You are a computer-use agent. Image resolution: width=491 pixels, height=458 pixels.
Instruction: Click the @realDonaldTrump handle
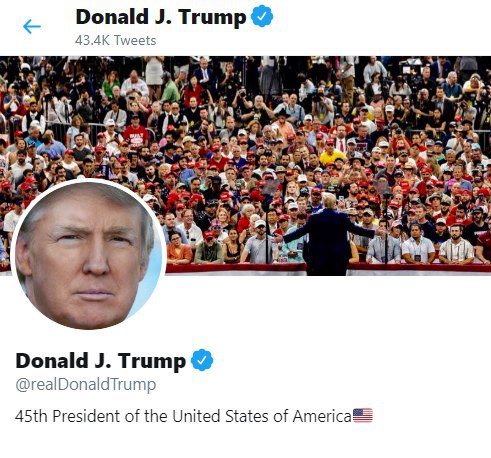(86, 384)
